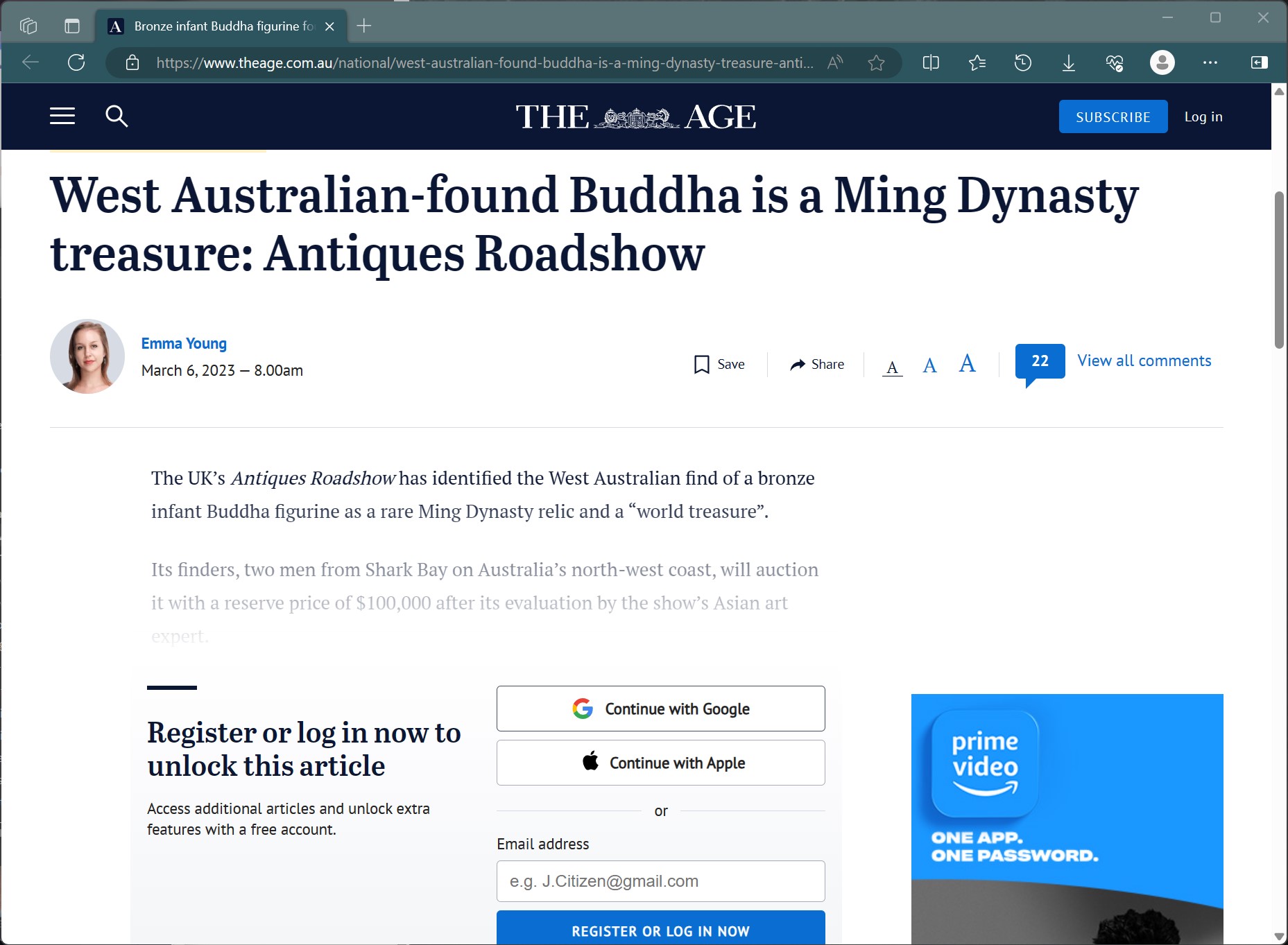View all comments

[1144, 361]
